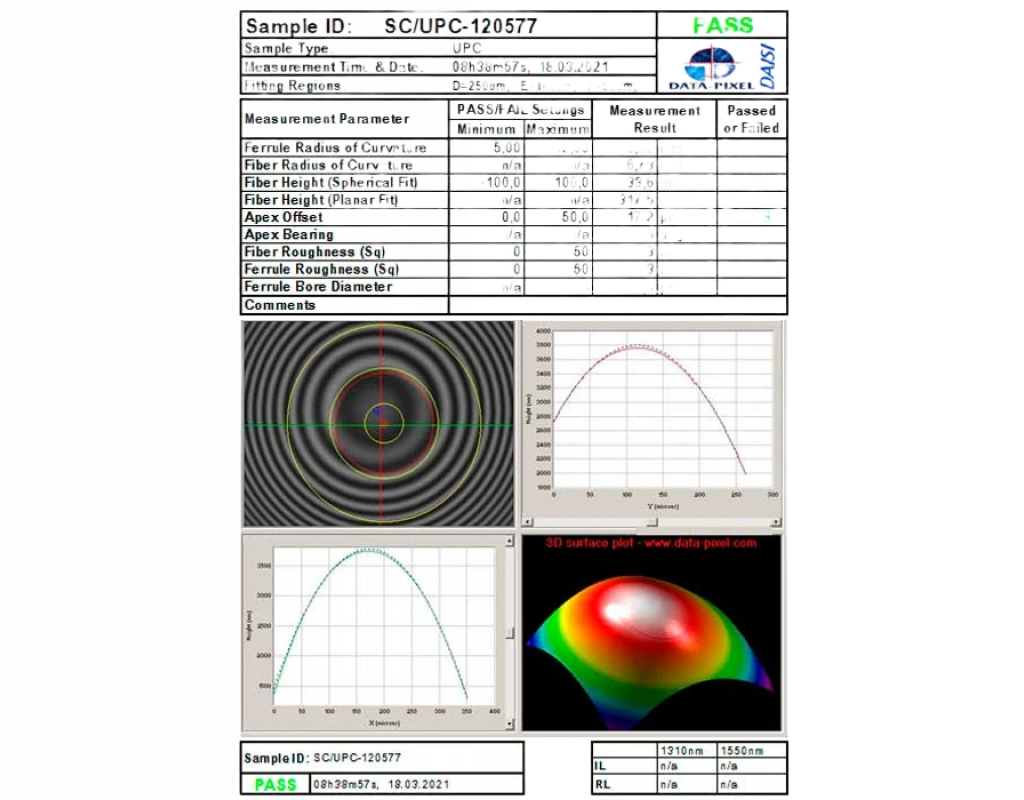Select the Y (microns) height profile chart
1024x800 pixels.
pyautogui.click(x=652, y=419)
